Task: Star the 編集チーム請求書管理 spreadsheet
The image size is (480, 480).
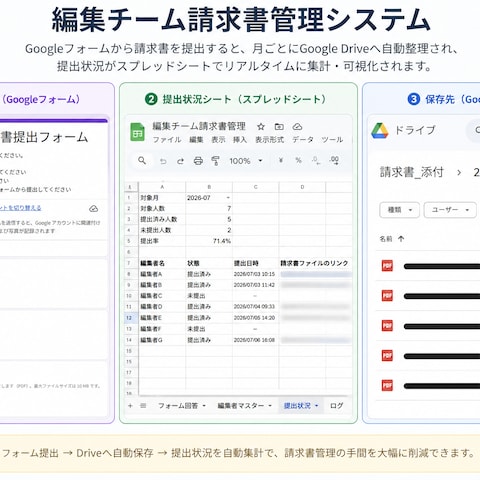Action: [x=261, y=127]
